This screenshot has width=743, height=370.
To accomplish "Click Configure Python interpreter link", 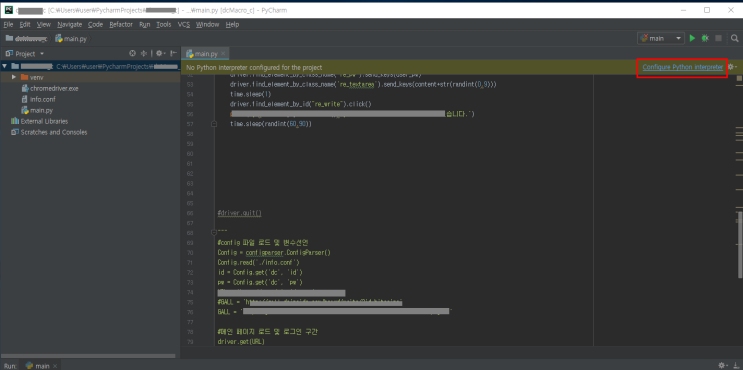I will [683, 67].
